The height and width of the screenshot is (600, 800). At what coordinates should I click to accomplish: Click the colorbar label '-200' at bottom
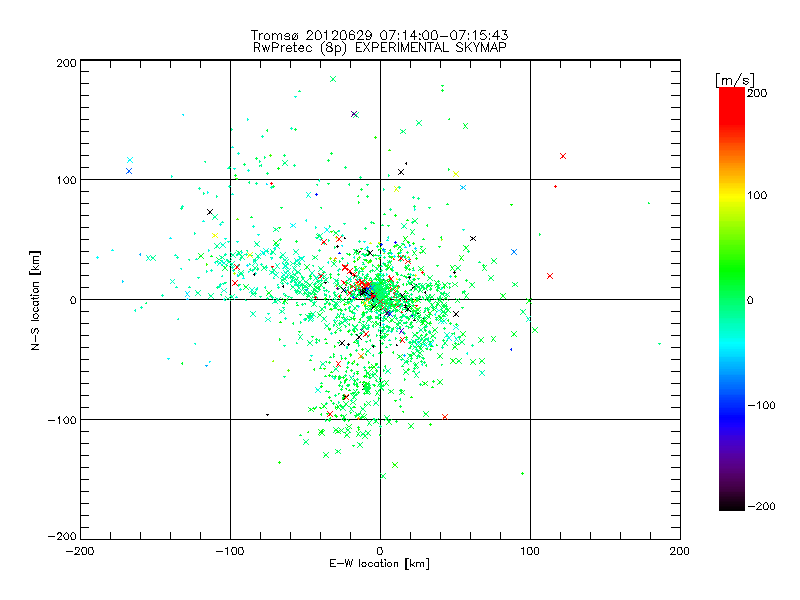[761, 506]
